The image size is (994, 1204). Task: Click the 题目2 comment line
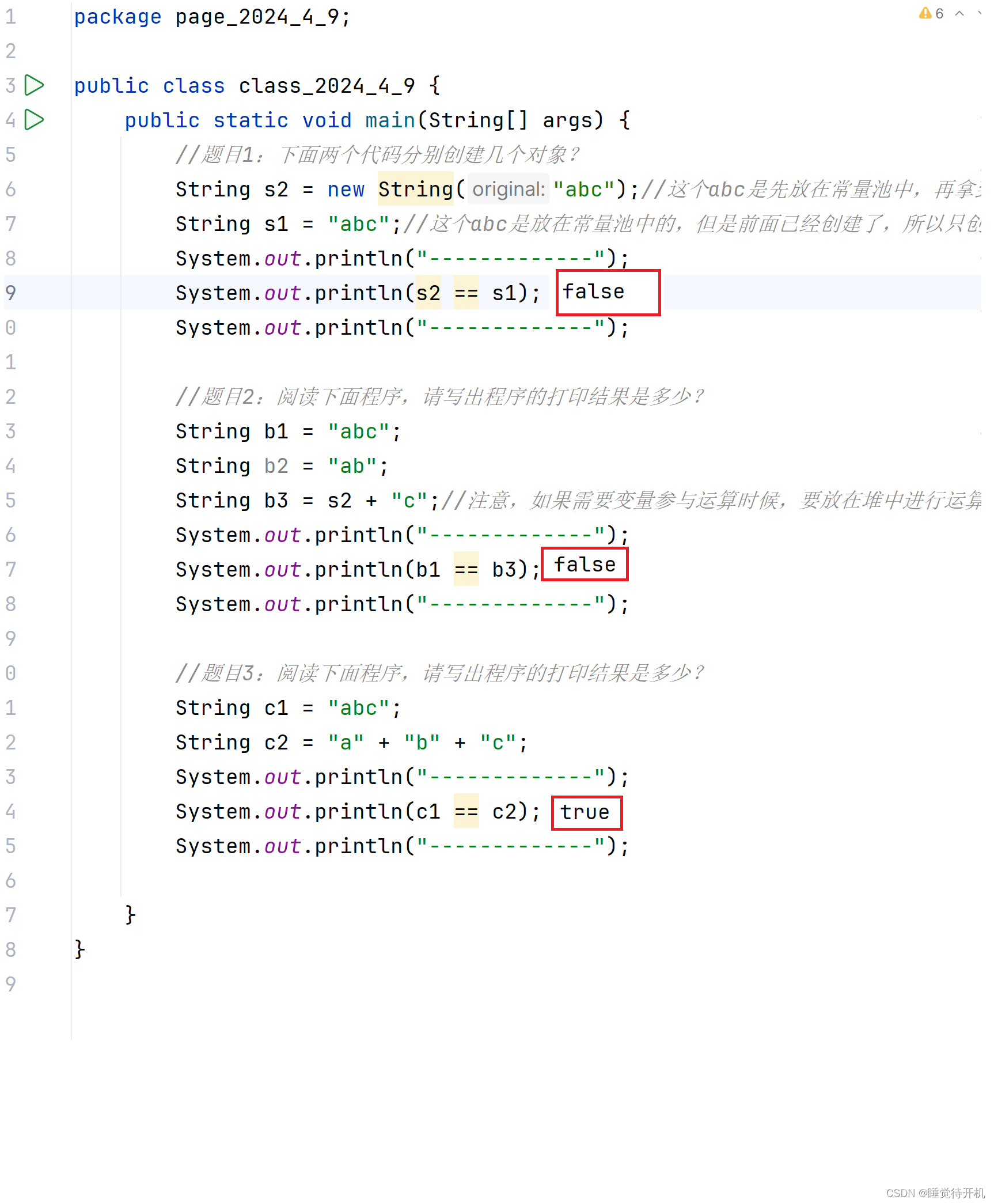(x=439, y=396)
